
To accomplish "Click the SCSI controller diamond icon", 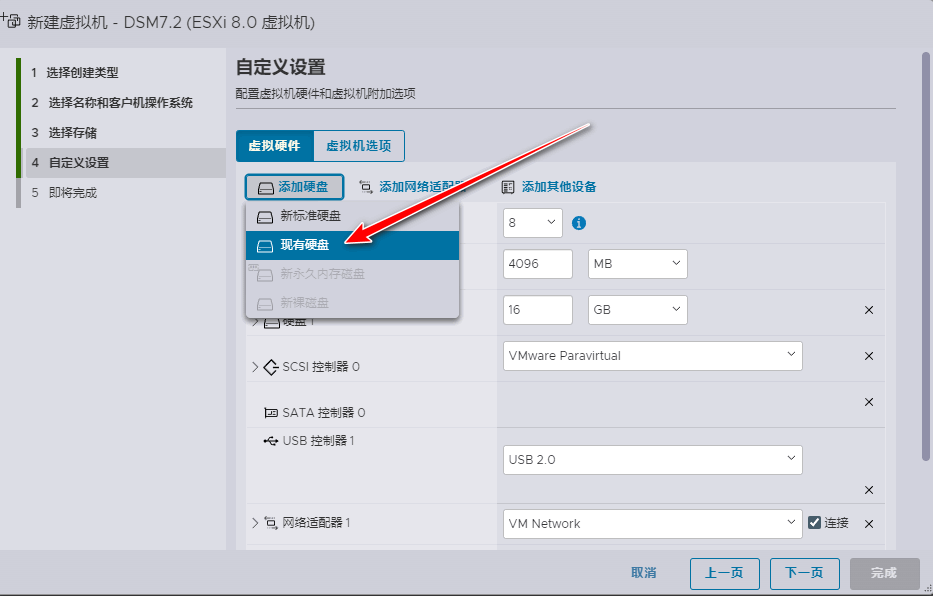I will [x=271, y=367].
